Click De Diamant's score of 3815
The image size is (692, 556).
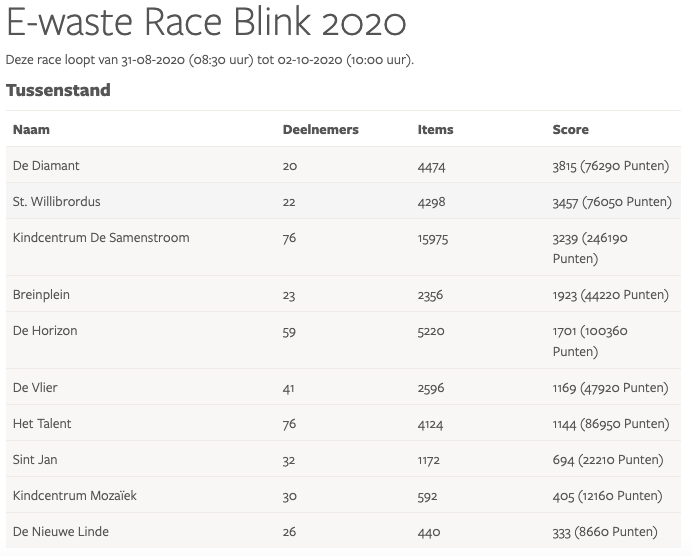[x=565, y=166]
